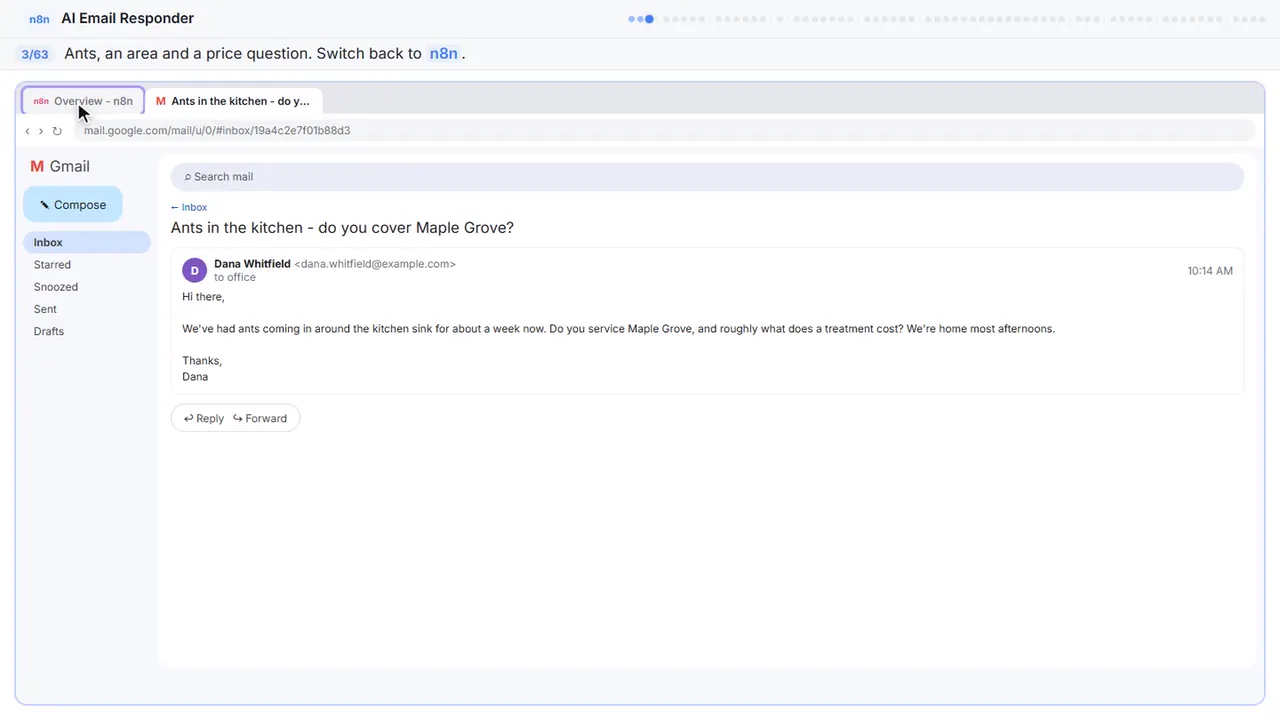Click the browser forward arrow
The width and height of the screenshot is (1280, 720).
pyautogui.click(x=41, y=131)
